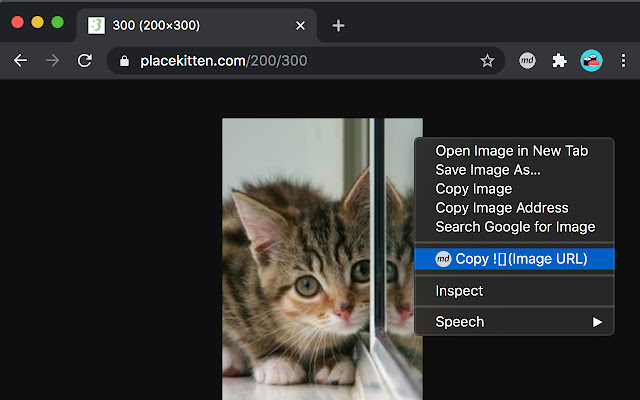The image size is (640, 400).
Task: Click the site lock icon
Action: click(125, 61)
